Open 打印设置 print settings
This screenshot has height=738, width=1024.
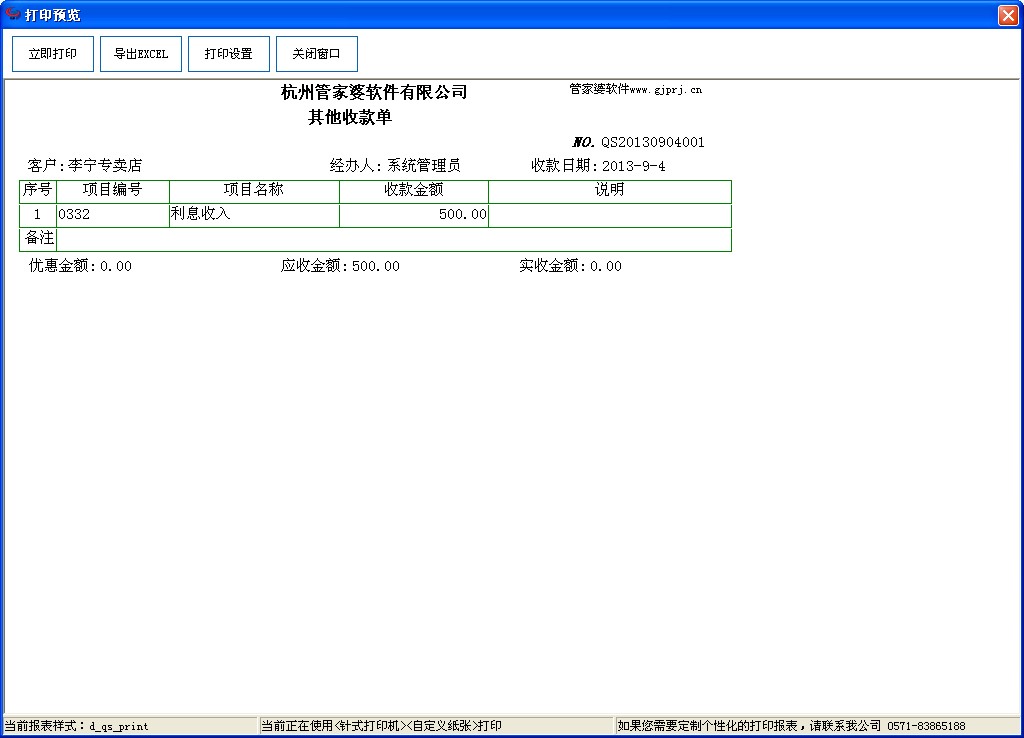click(x=229, y=54)
